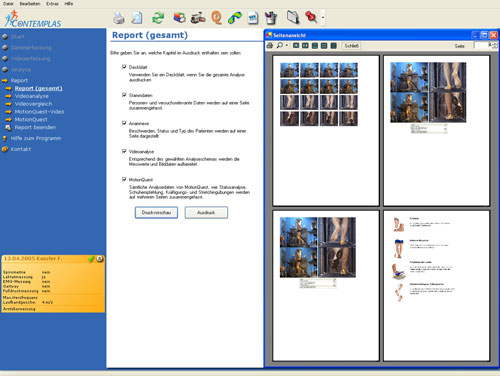Screen dimensions: 500x376
Task: Open print preview magnifier page icon
Action: coord(137,18)
